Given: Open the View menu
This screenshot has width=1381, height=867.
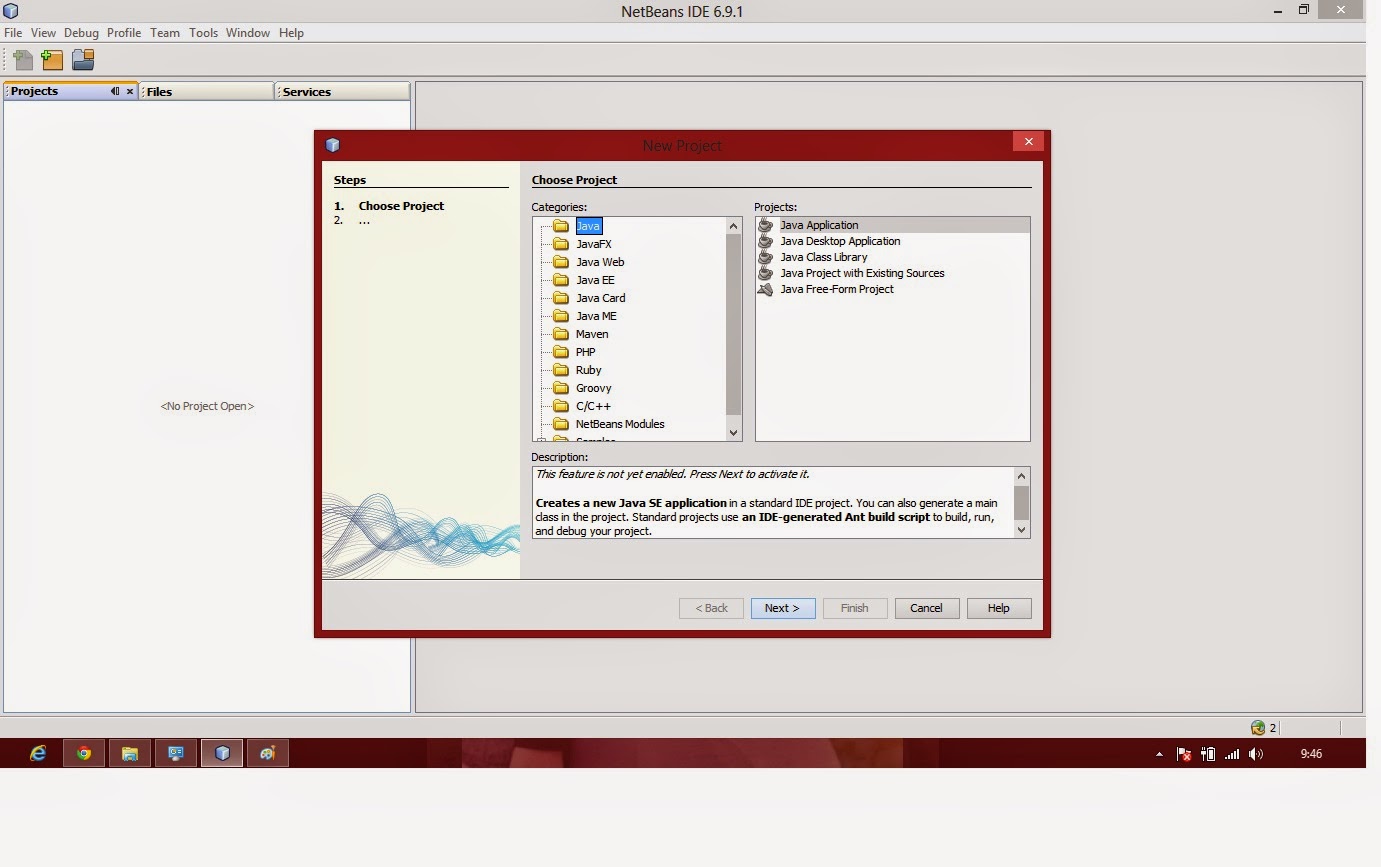Looking at the screenshot, I should point(43,32).
